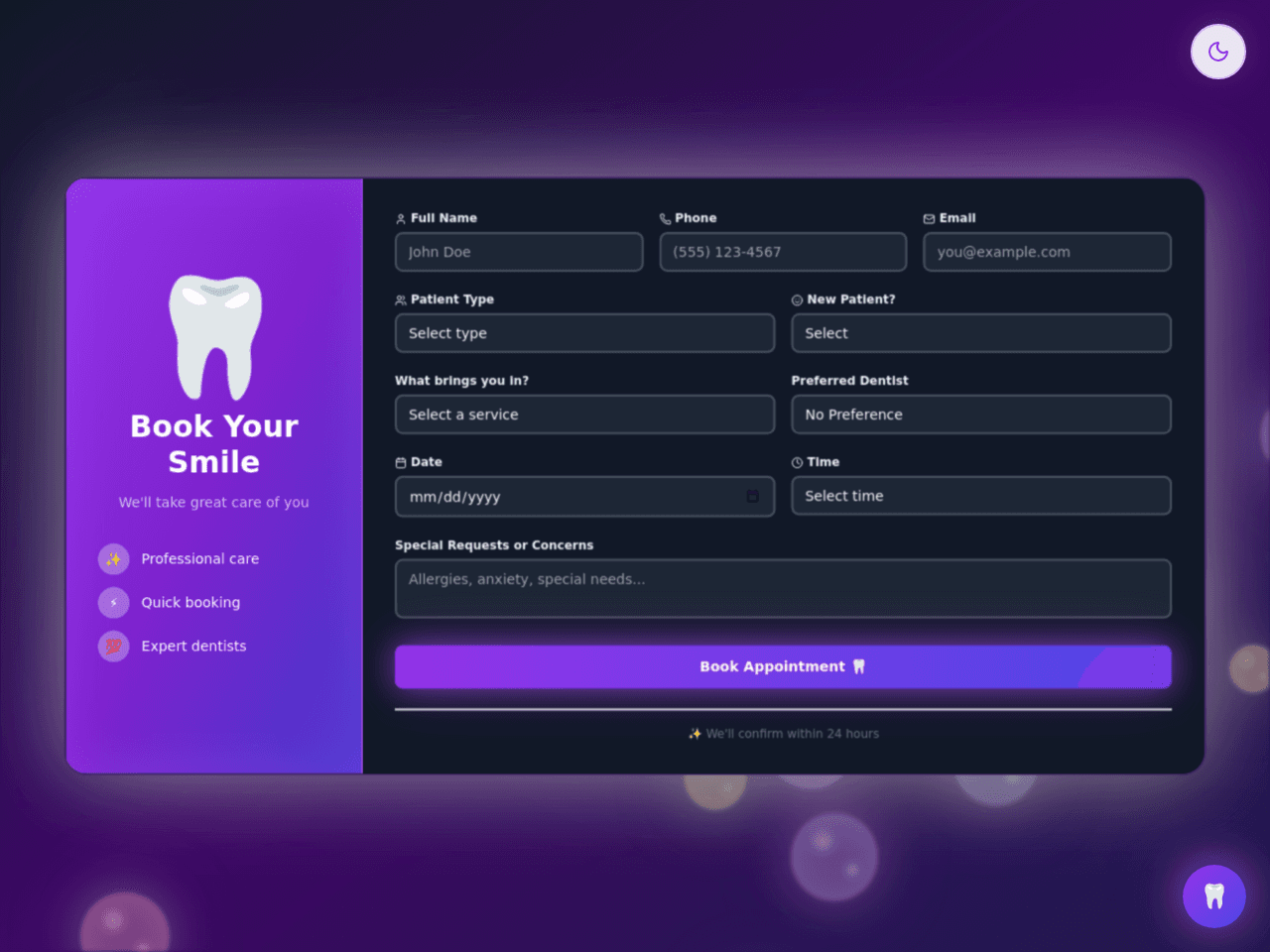Click into the Phone number field

point(783,252)
